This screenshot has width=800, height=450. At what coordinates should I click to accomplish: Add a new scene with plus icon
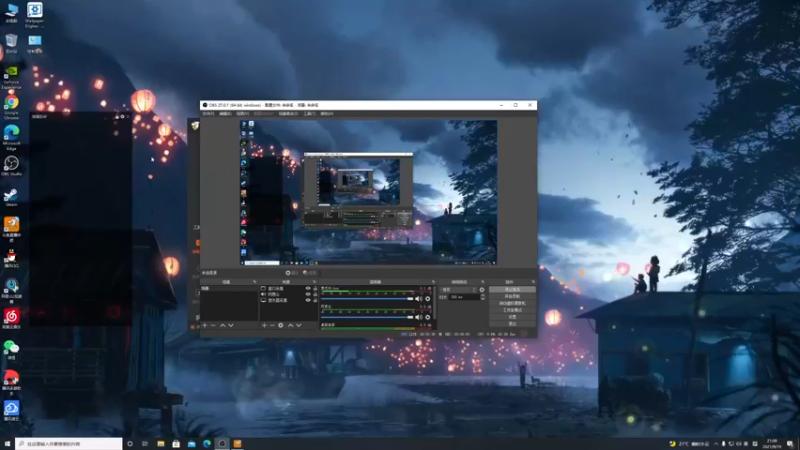click(x=205, y=325)
